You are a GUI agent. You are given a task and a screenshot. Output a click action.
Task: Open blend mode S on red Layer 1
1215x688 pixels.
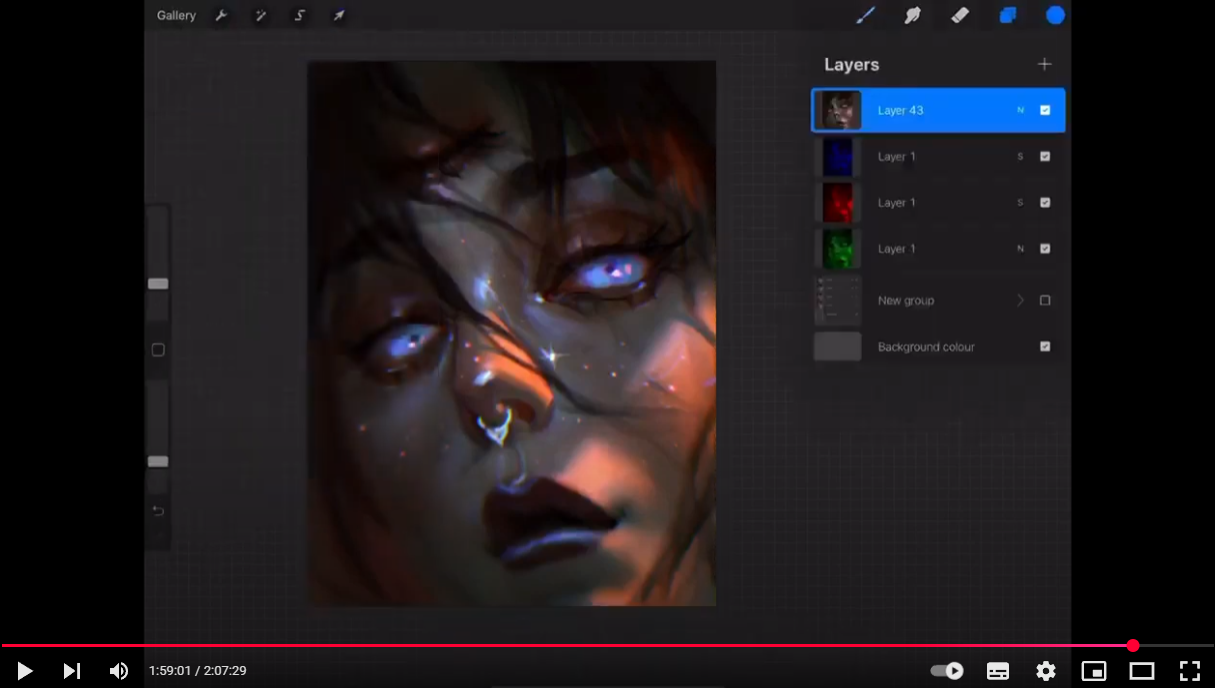click(x=1020, y=202)
